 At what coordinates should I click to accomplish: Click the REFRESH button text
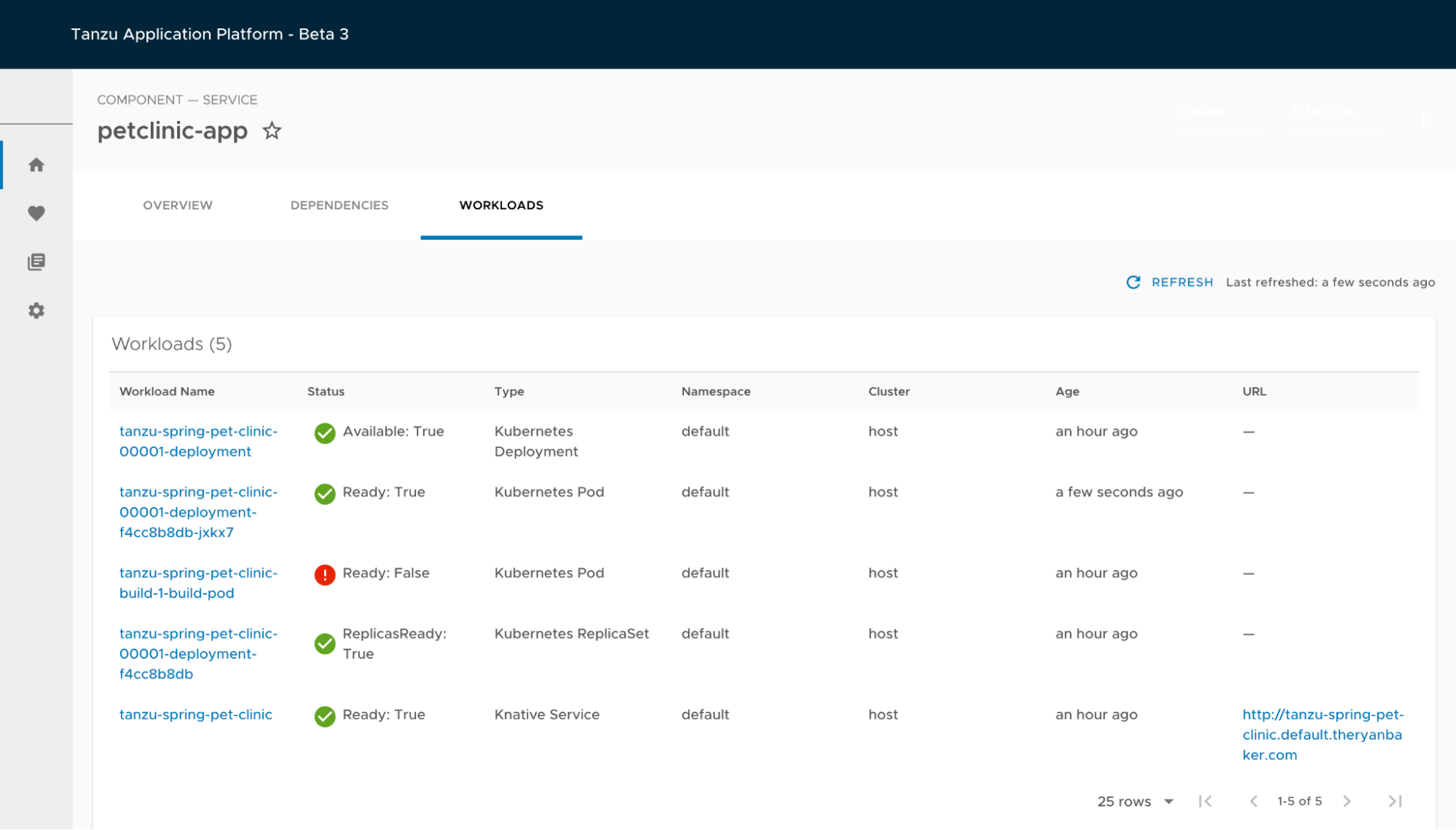pyautogui.click(x=1182, y=283)
